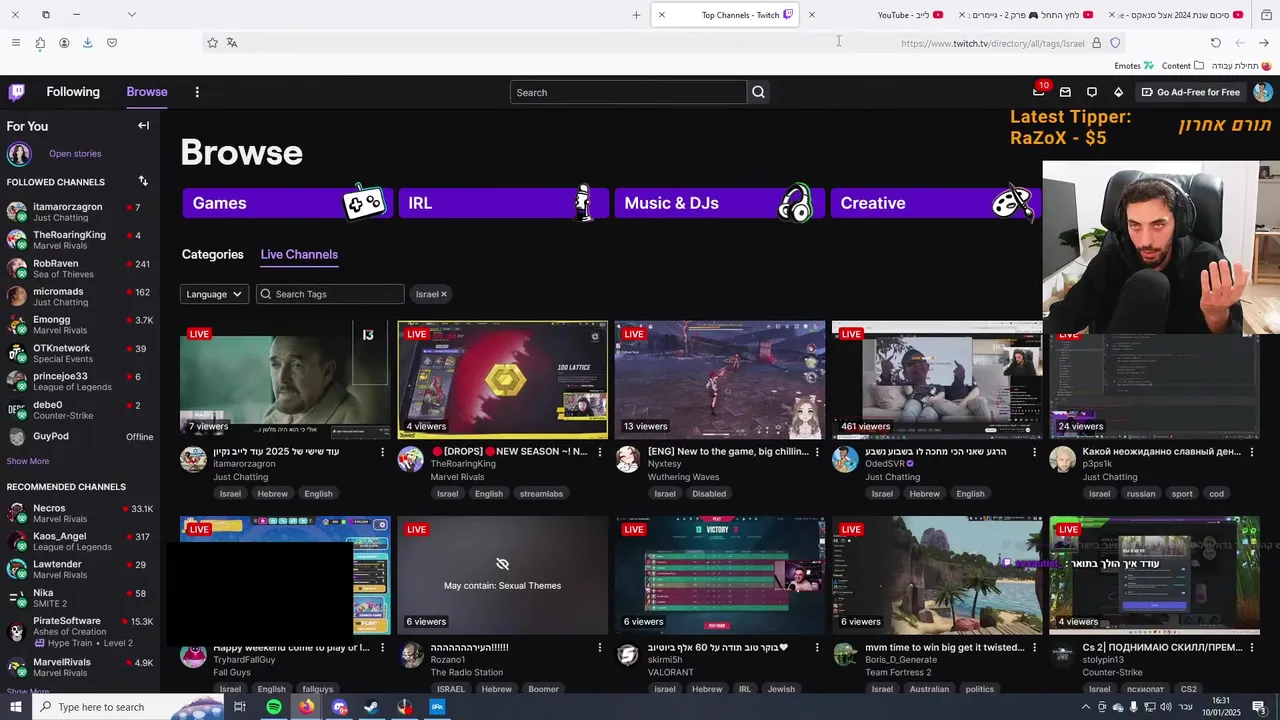Click the Go Ad-Free for Free button

click(1190, 92)
